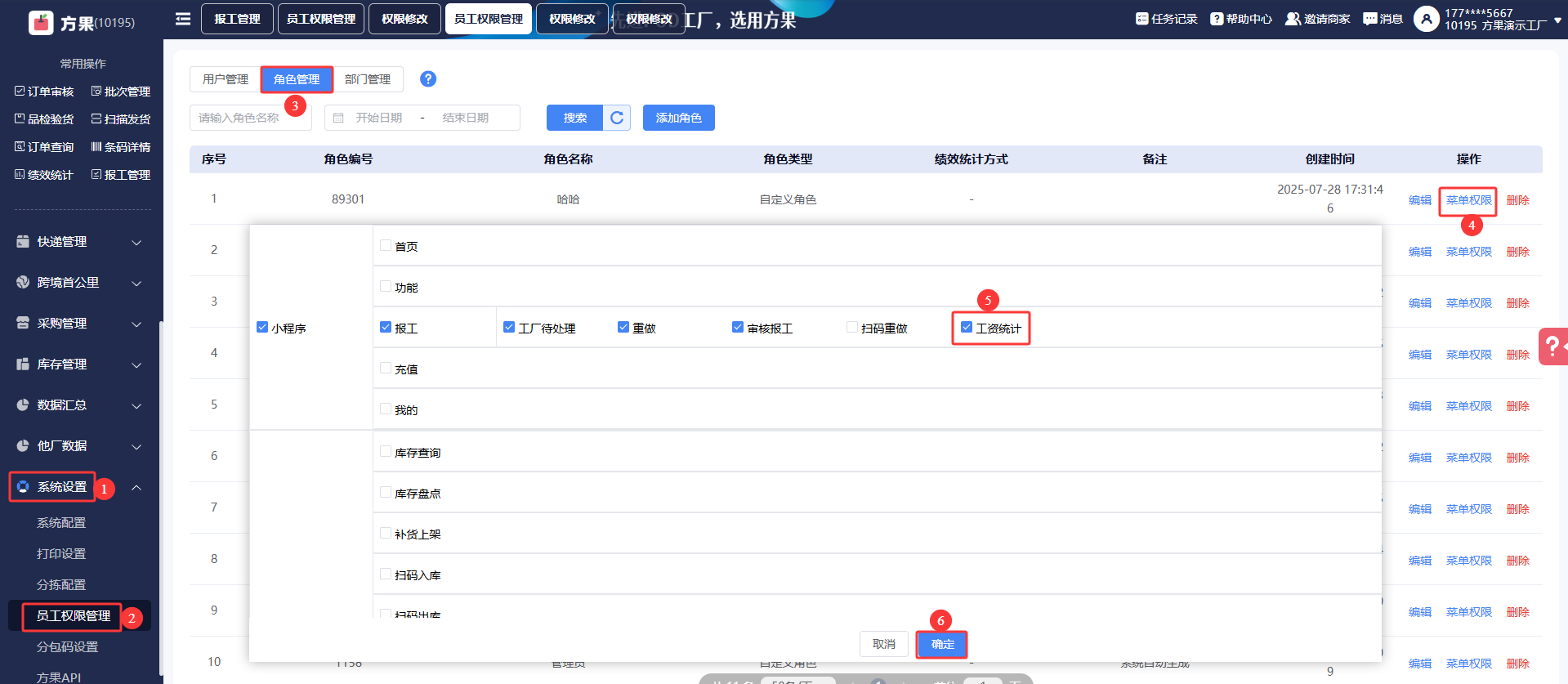Click the blue question mark help icon
This screenshot has height=684, width=1568.
pyautogui.click(x=427, y=79)
